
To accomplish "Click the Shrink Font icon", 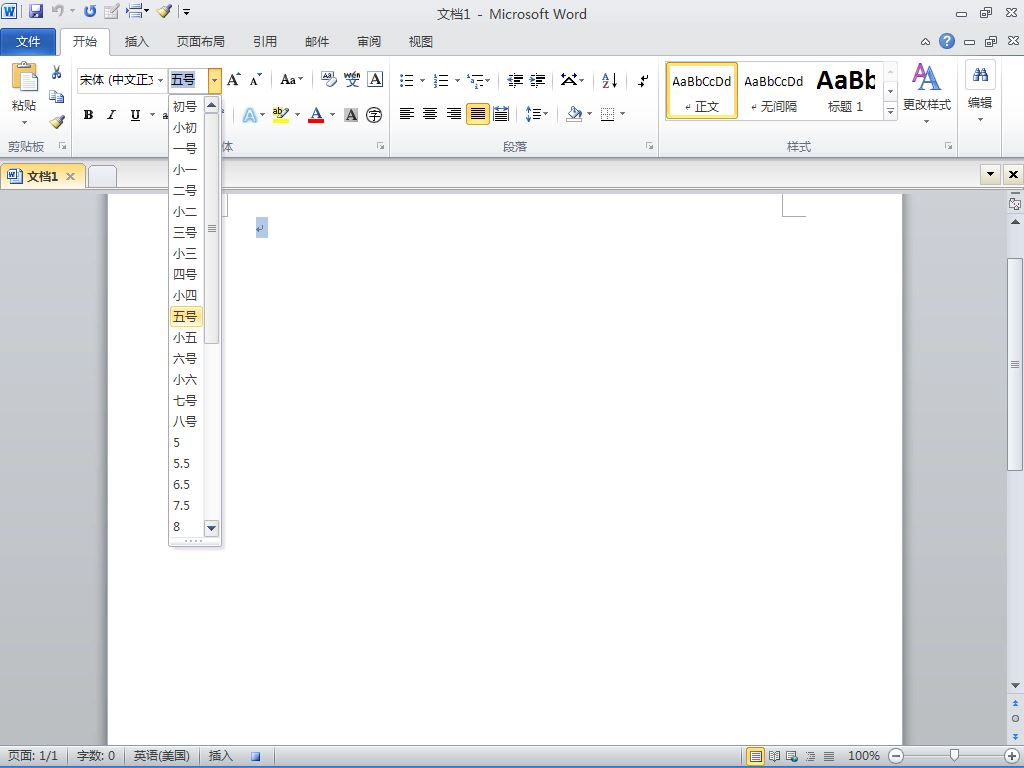I will click(x=256, y=80).
